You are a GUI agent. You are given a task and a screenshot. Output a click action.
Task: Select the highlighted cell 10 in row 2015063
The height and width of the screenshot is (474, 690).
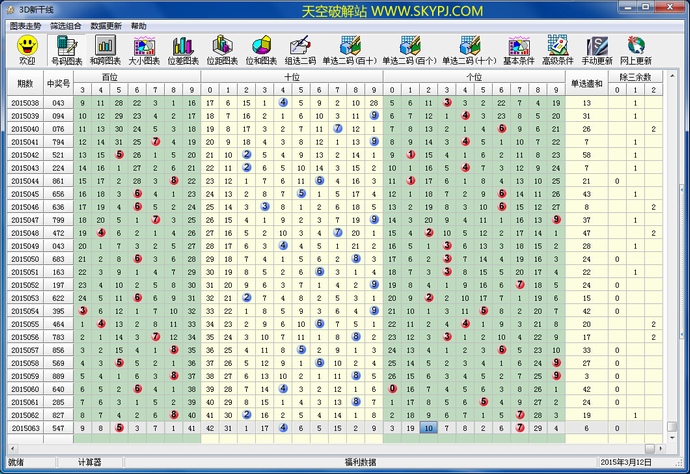click(x=428, y=428)
